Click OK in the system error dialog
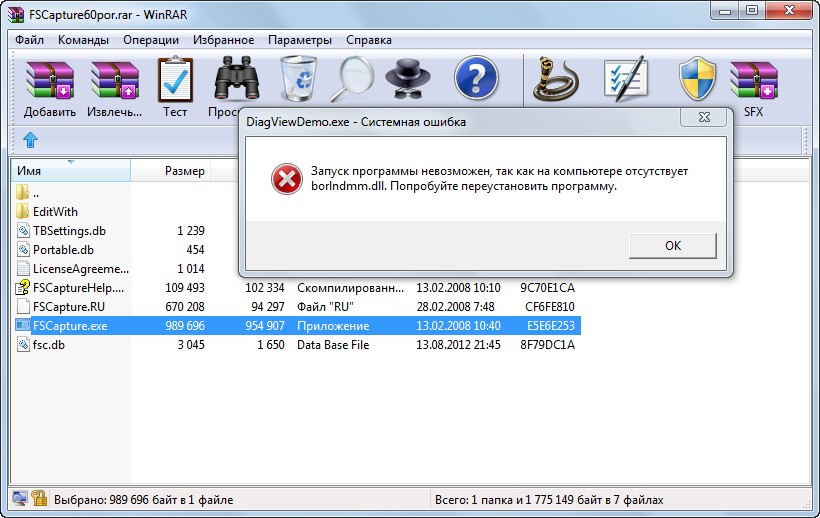 (673, 246)
